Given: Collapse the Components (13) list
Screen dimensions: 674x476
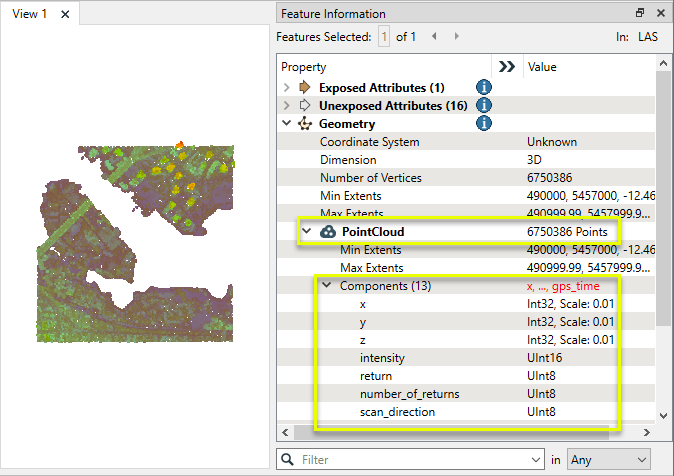Looking at the screenshot, I should click(x=326, y=286).
